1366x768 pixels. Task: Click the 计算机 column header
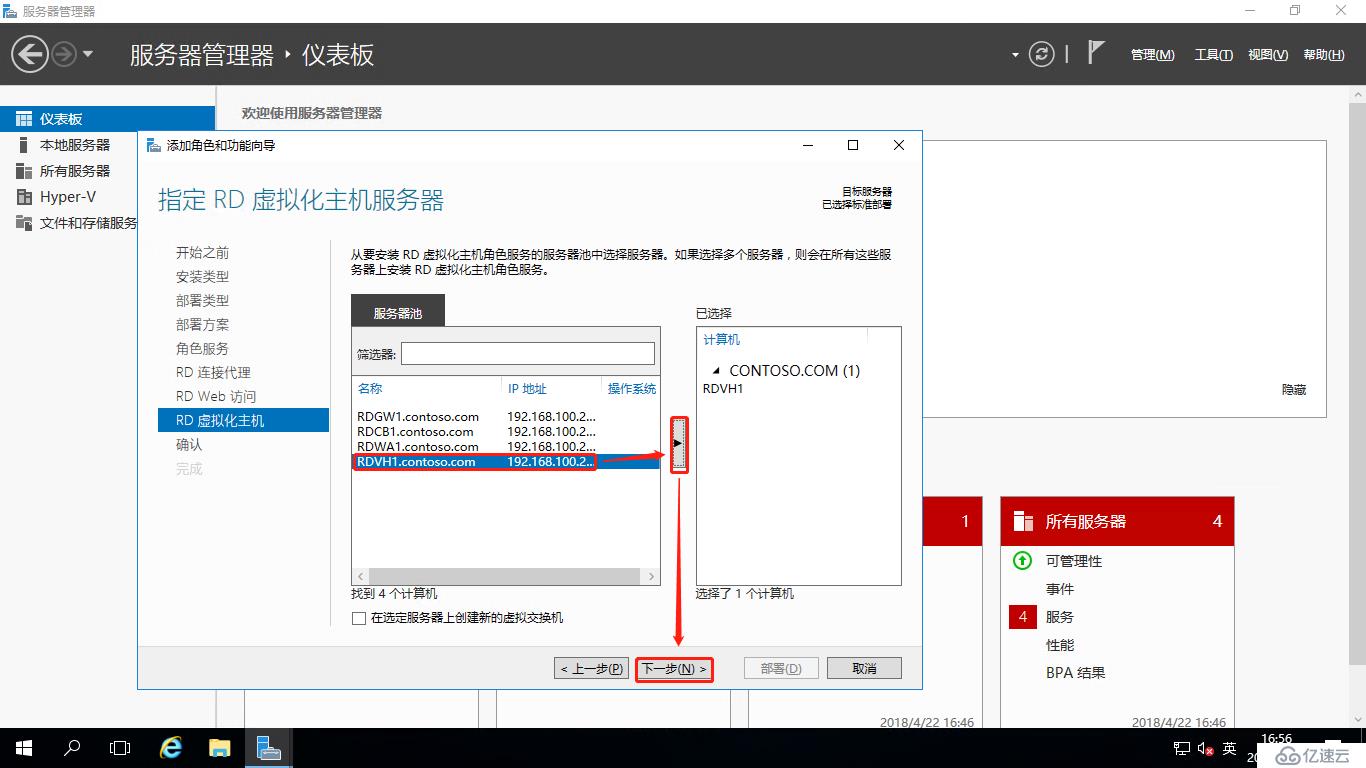(722, 339)
